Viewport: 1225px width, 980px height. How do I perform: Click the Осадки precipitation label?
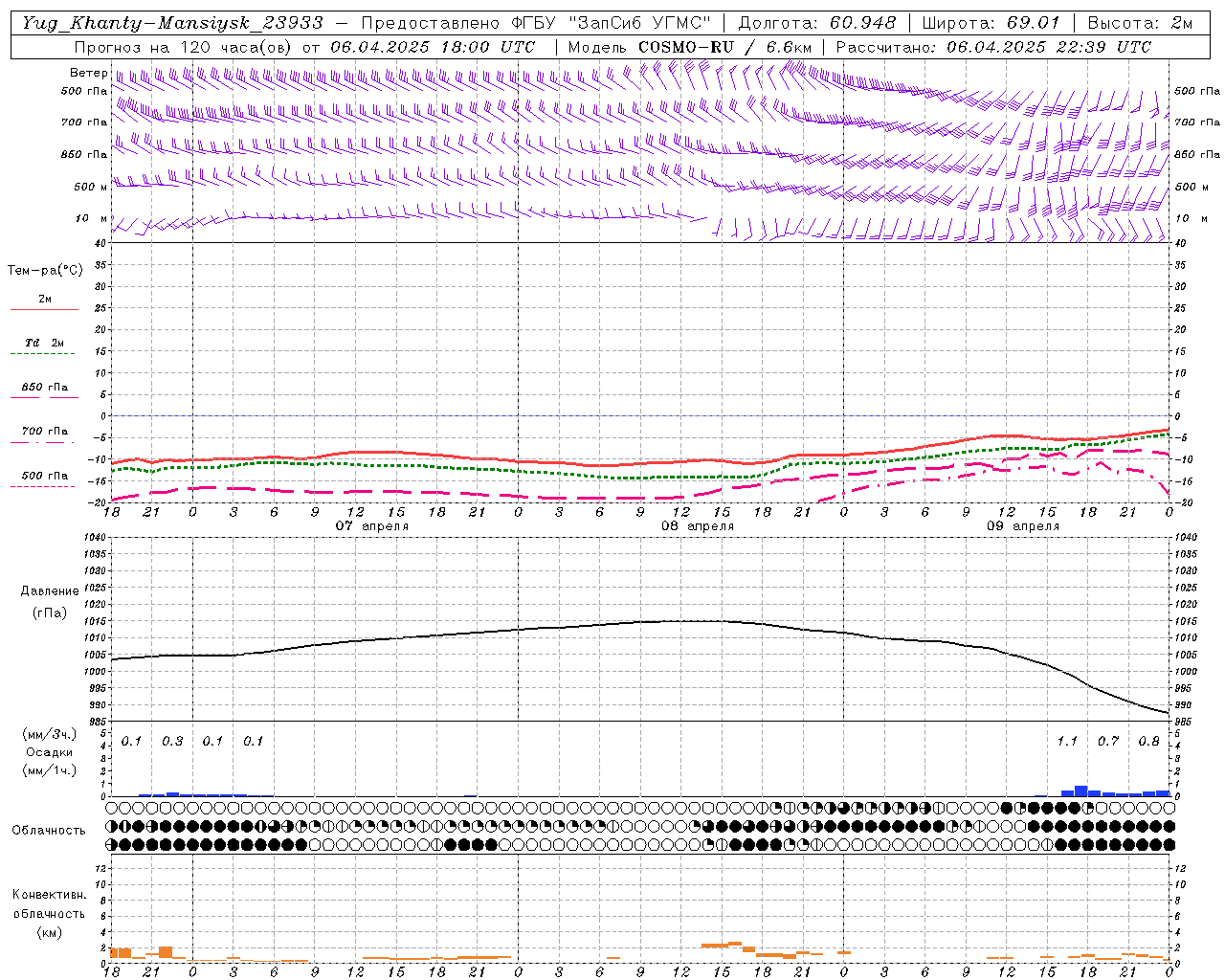point(50,752)
